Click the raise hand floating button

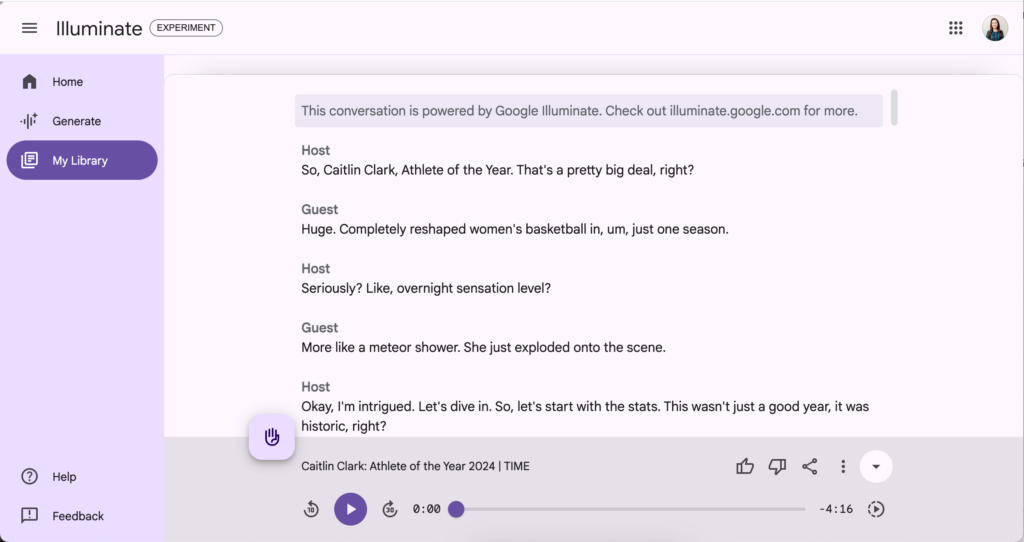point(272,437)
